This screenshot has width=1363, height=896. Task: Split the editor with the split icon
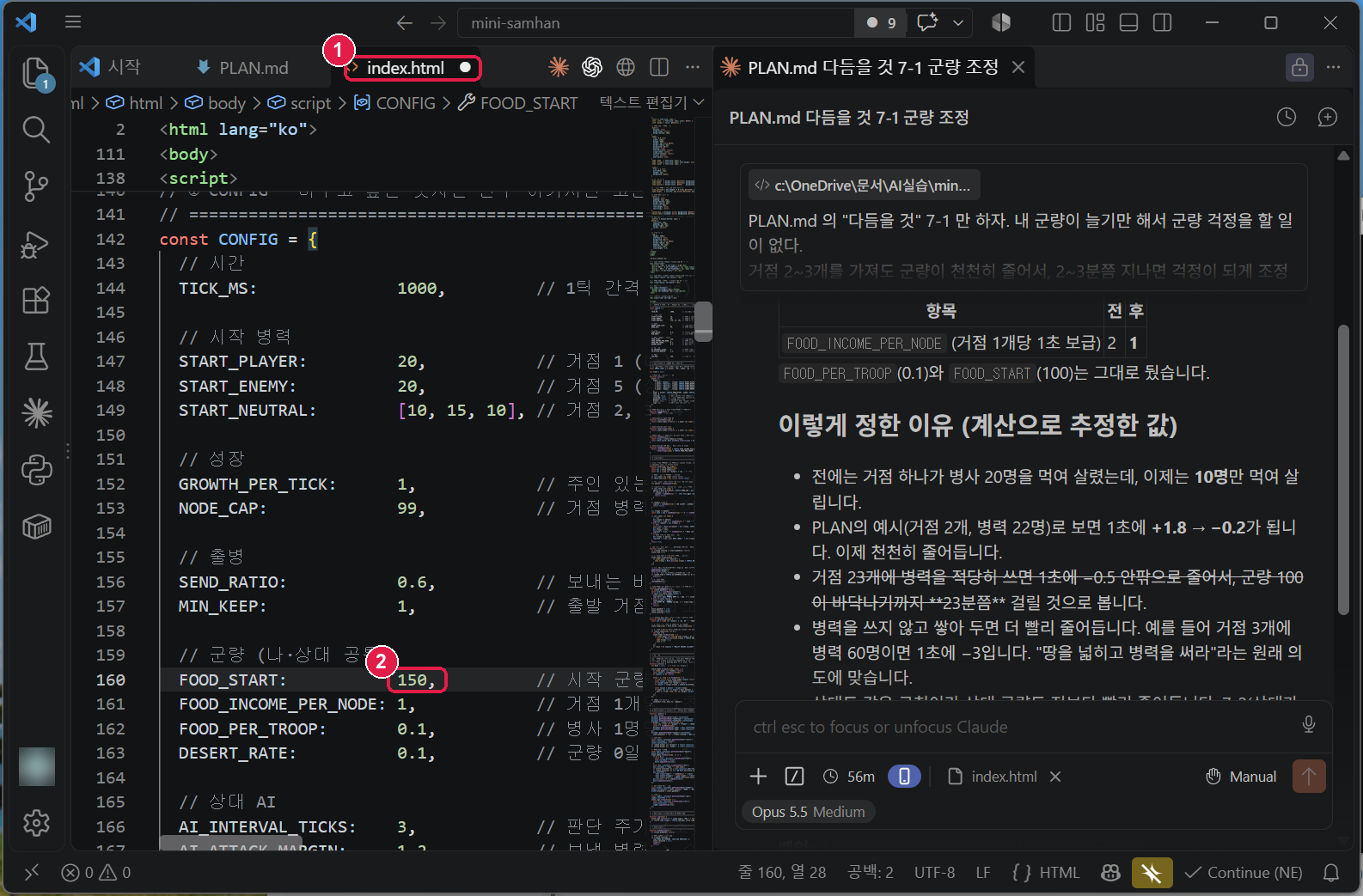(659, 67)
